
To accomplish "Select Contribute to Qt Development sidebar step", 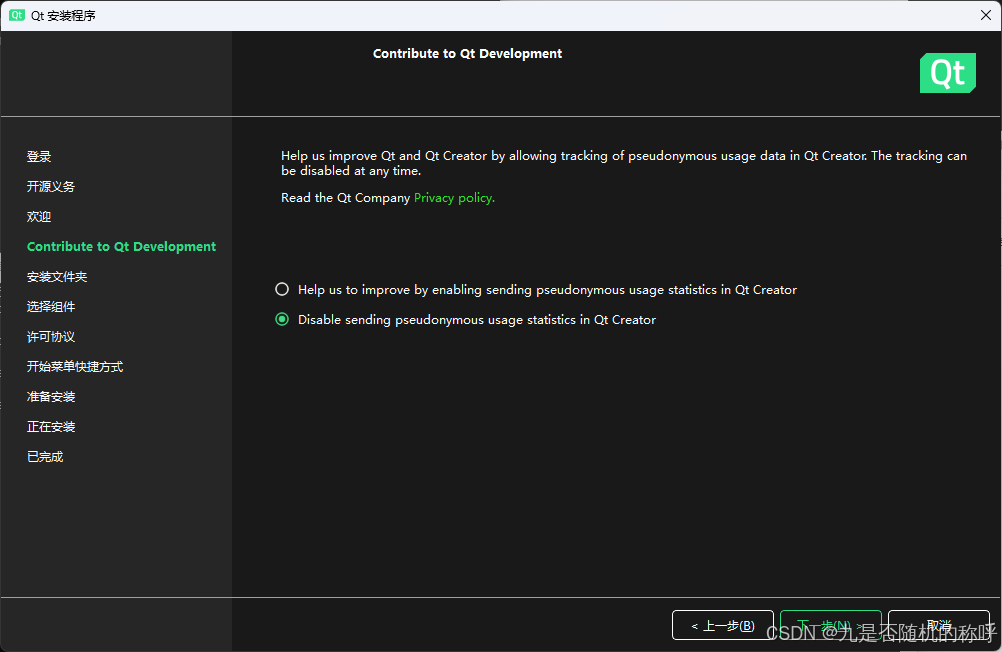I will [121, 247].
